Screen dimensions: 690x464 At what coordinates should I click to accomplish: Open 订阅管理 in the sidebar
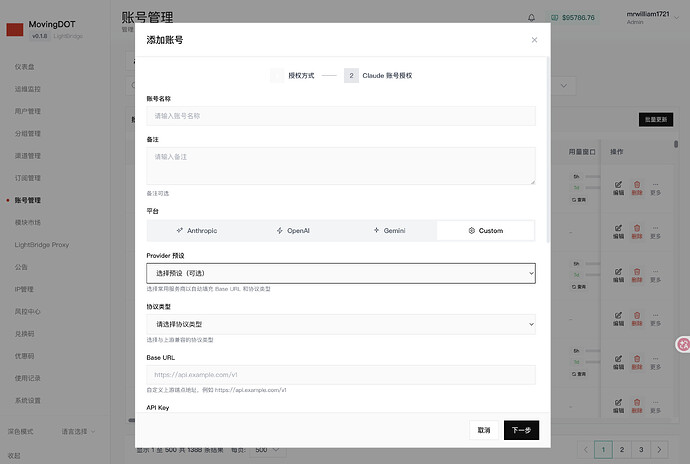(x=28, y=178)
